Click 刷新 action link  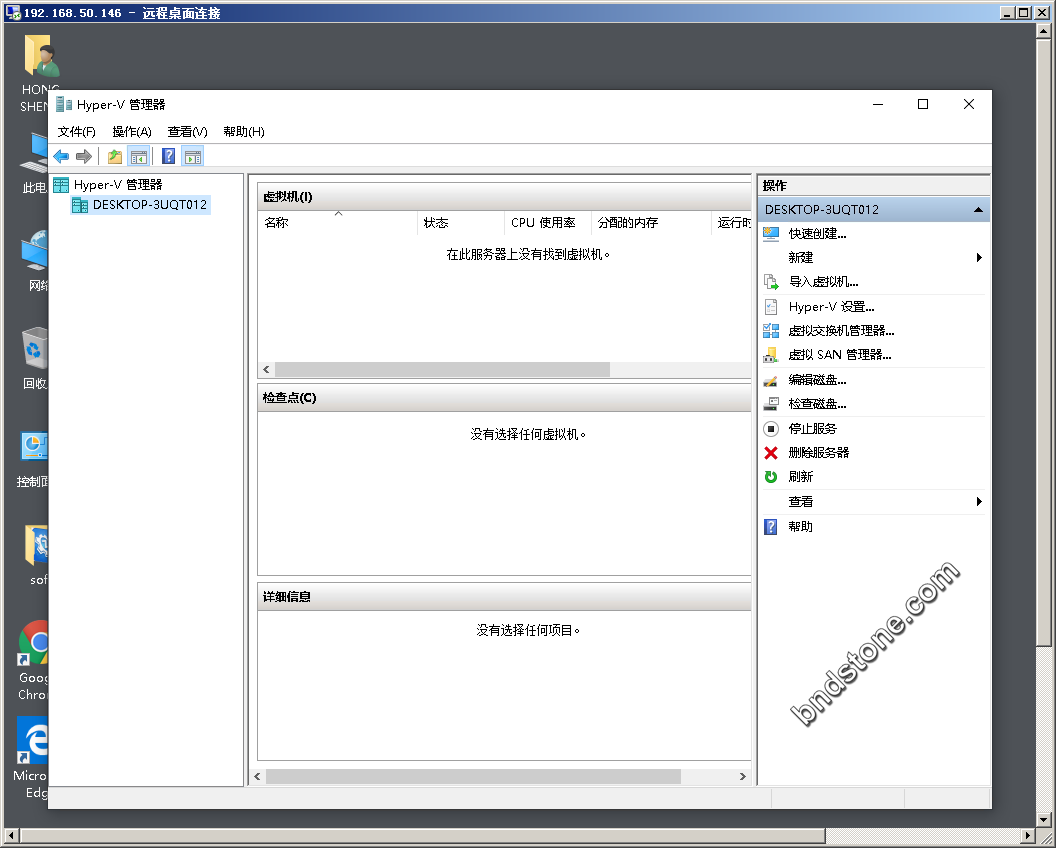(x=801, y=477)
